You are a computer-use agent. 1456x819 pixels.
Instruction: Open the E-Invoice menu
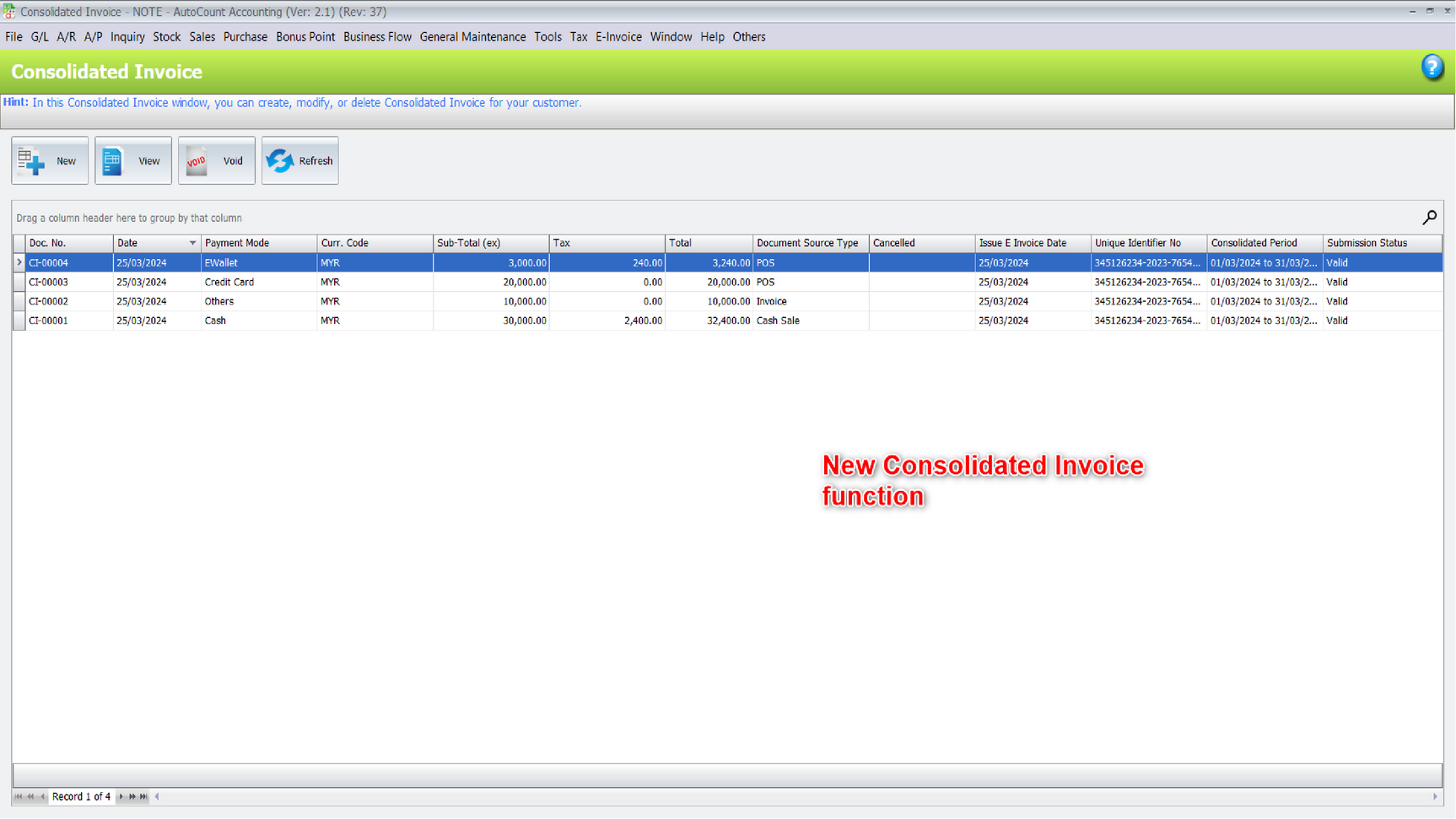(618, 37)
